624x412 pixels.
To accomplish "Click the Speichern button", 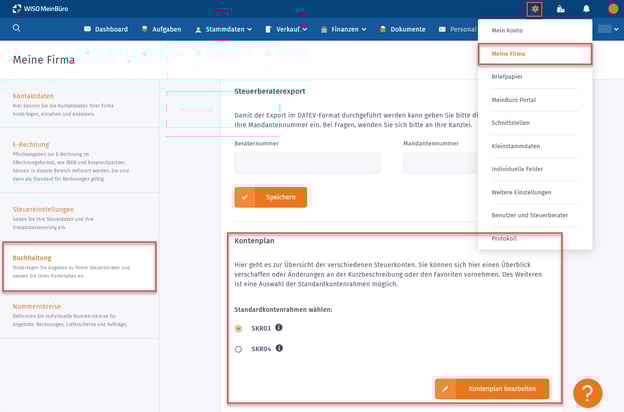I will click(271, 197).
